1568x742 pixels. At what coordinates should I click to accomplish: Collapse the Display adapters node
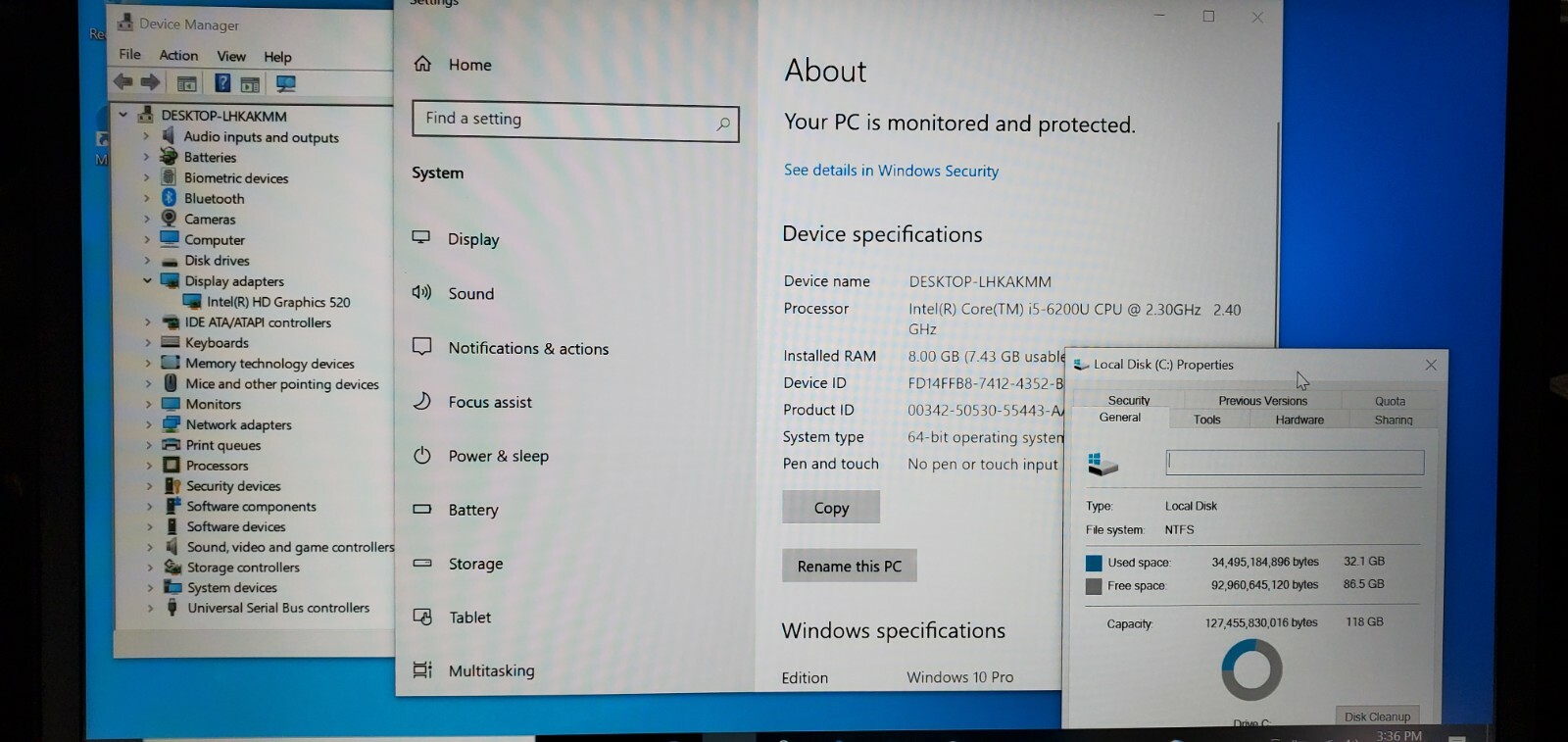(147, 280)
